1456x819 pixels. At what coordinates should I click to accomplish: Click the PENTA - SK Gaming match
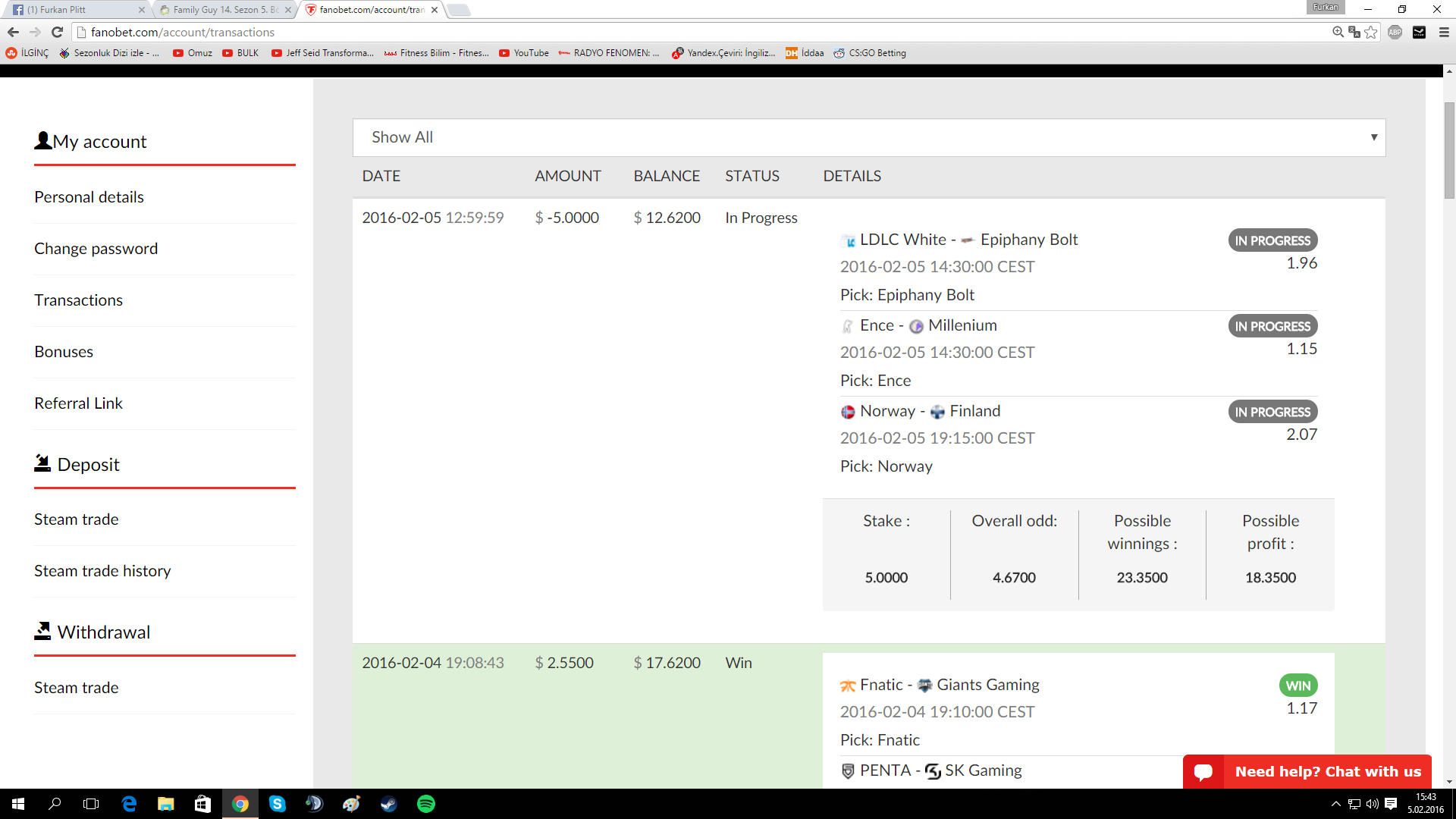[931, 770]
